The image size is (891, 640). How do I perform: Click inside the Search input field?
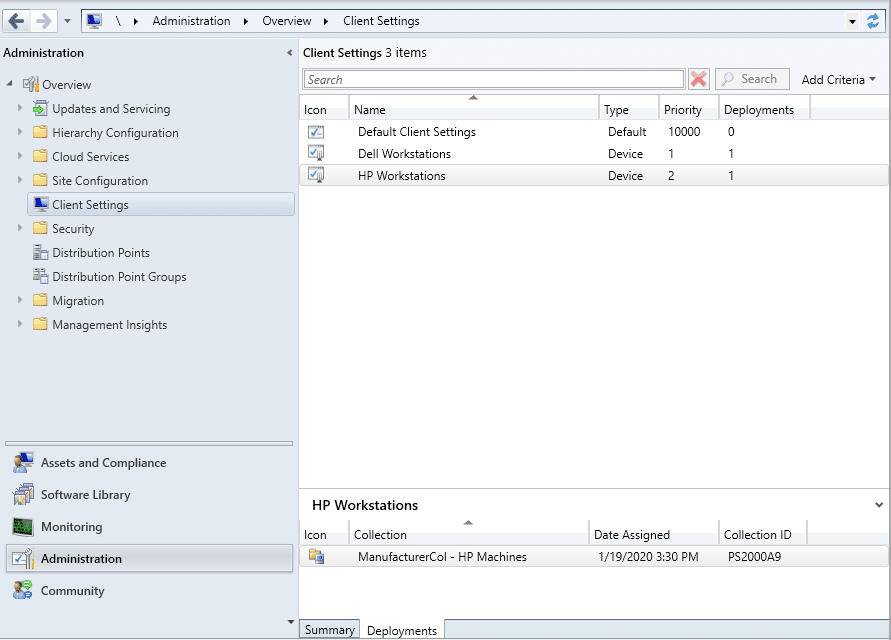tap(490, 78)
